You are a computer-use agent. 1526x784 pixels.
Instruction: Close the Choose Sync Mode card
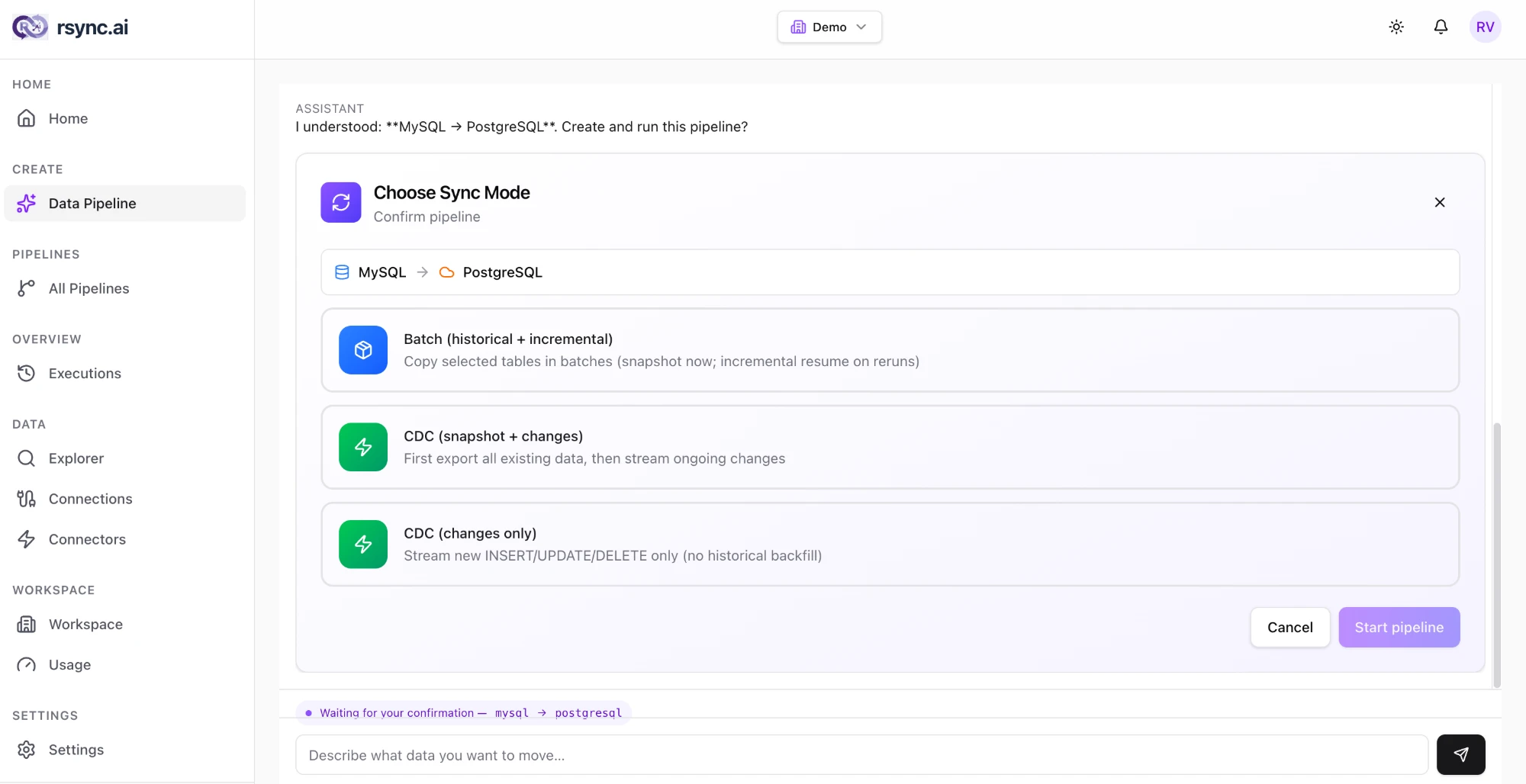click(x=1439, y=202)
